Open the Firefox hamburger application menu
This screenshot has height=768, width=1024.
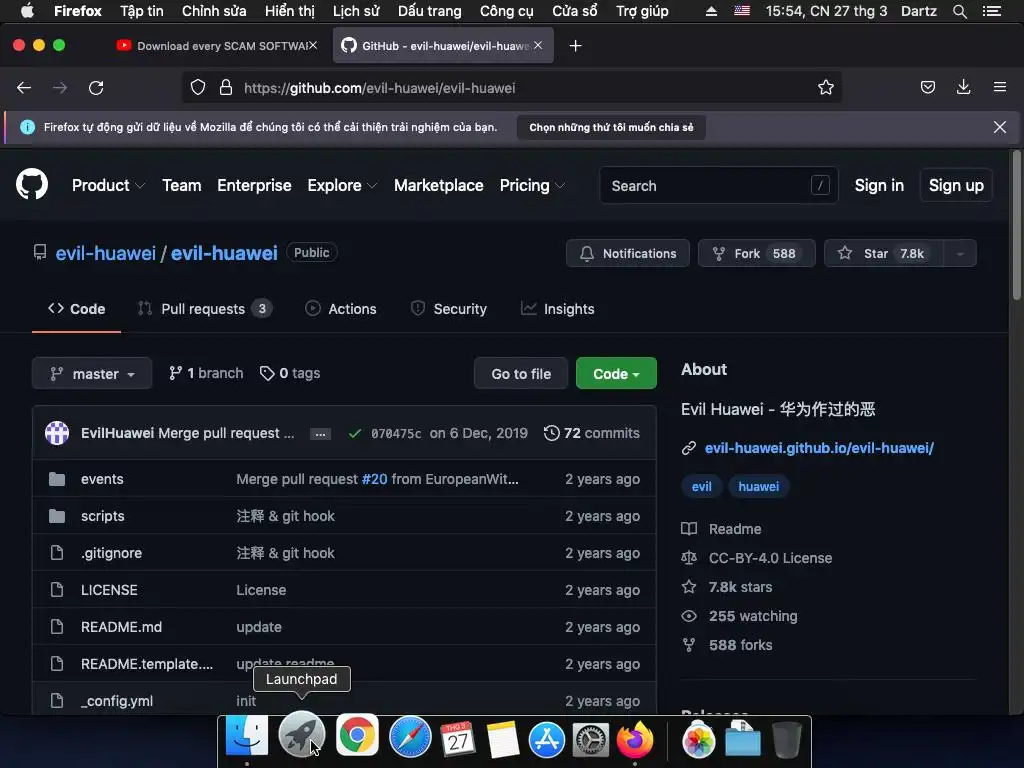[x=1000, y=87]
